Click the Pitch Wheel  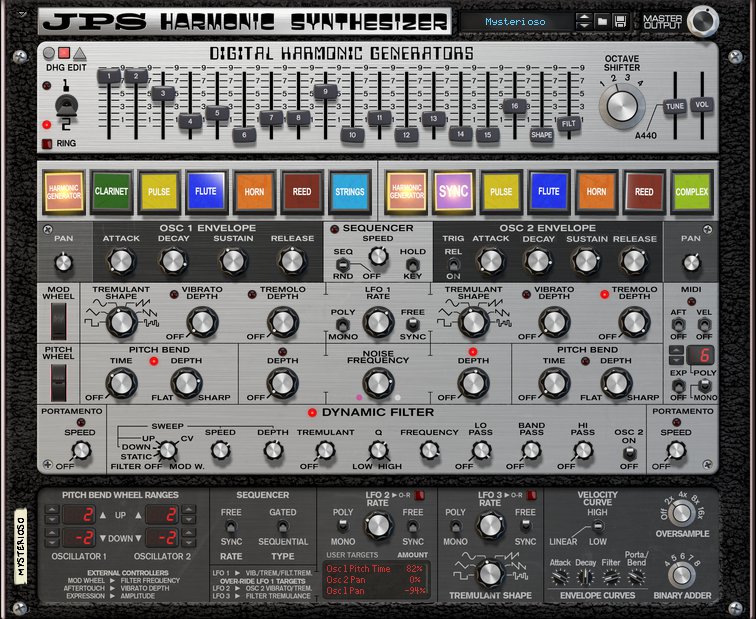pyautogui.click(x=59, y=383)
